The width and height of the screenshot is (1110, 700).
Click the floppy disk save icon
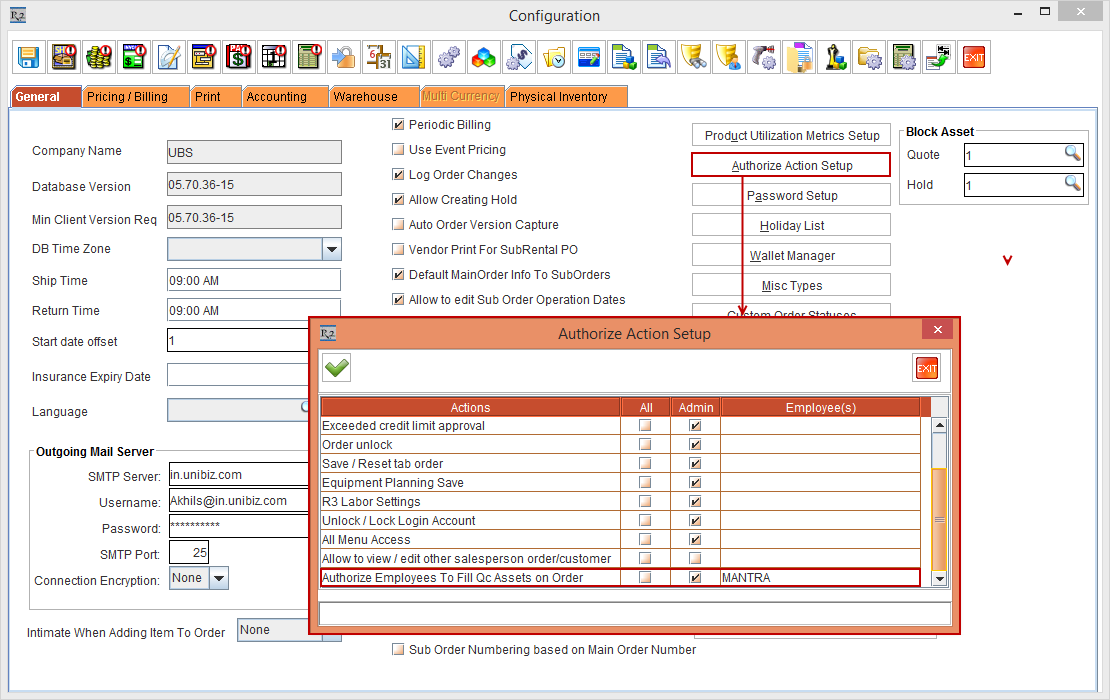click(x=28, y=57)
